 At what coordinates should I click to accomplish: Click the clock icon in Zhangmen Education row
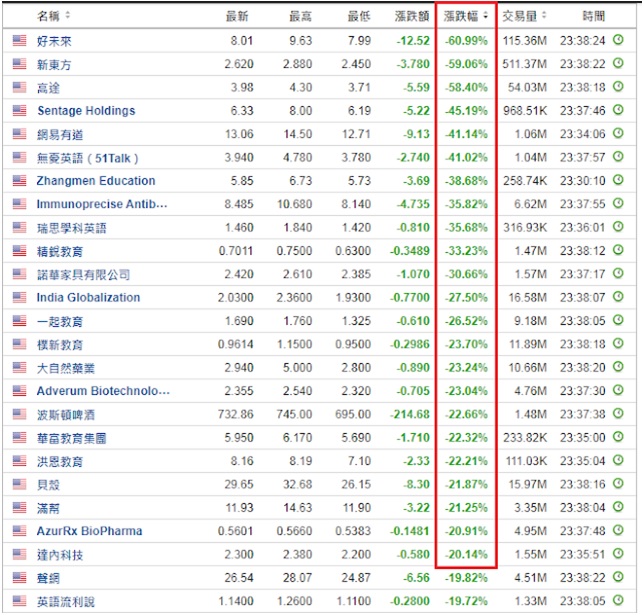tap(618, 180)
